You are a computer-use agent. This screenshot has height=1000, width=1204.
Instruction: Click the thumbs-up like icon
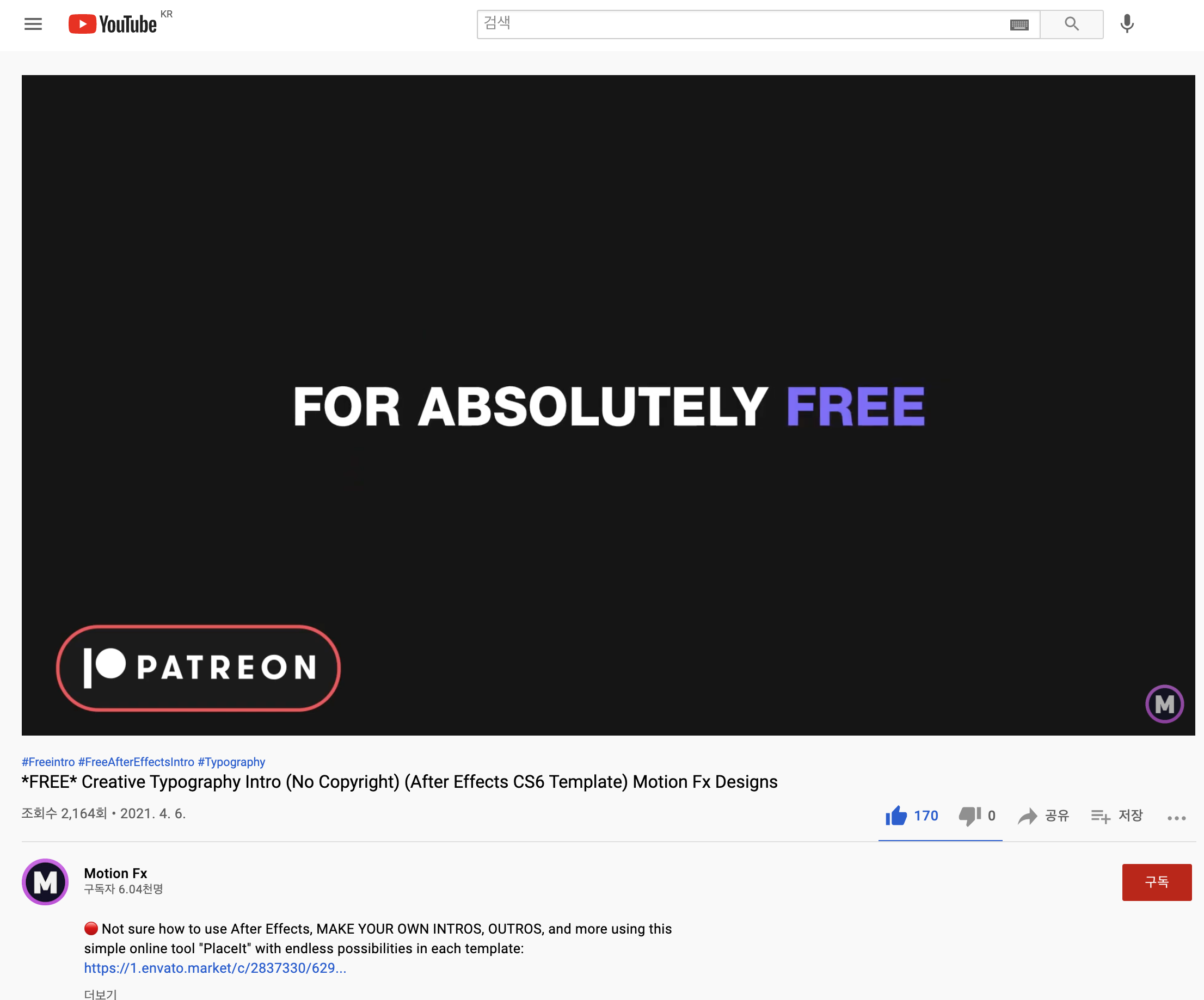[896, 816]
